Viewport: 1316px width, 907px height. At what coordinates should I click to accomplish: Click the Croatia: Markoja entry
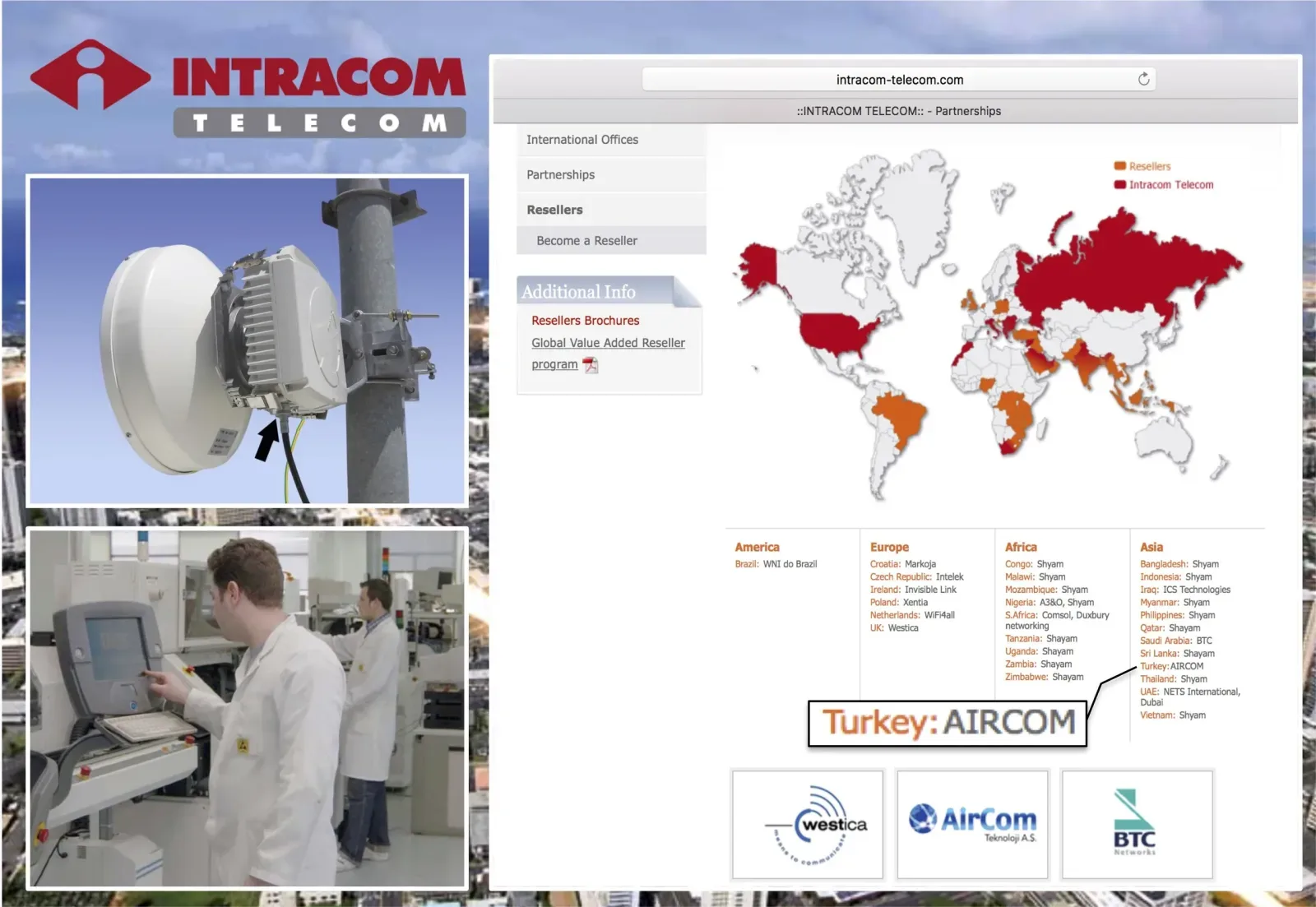[903, 564]
